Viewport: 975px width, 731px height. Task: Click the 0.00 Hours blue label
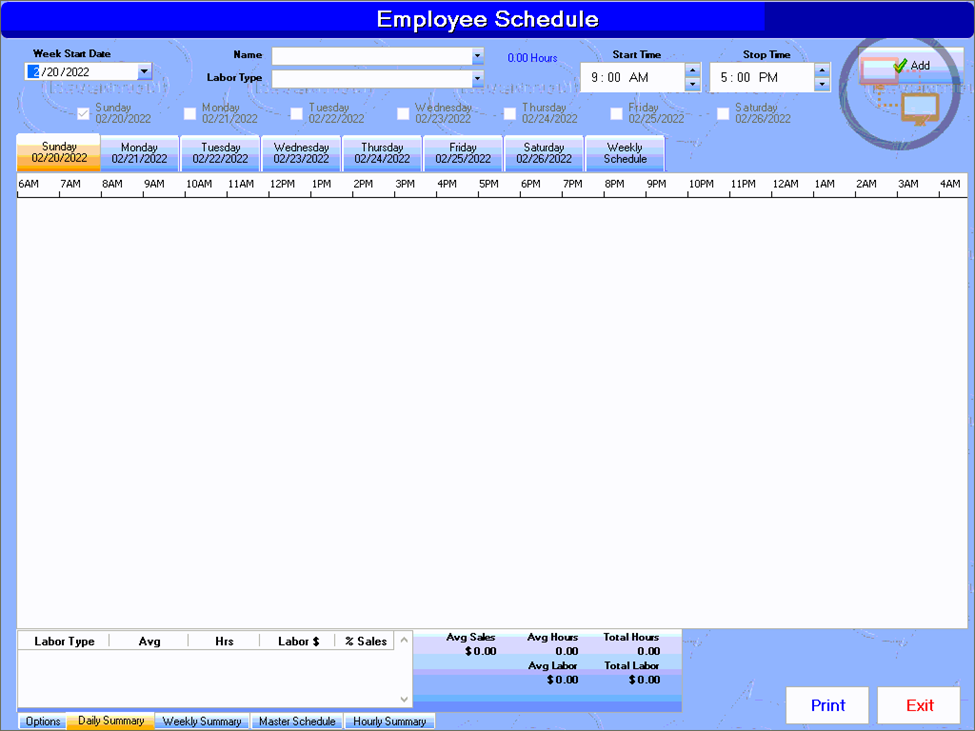[x=532, y=58]
